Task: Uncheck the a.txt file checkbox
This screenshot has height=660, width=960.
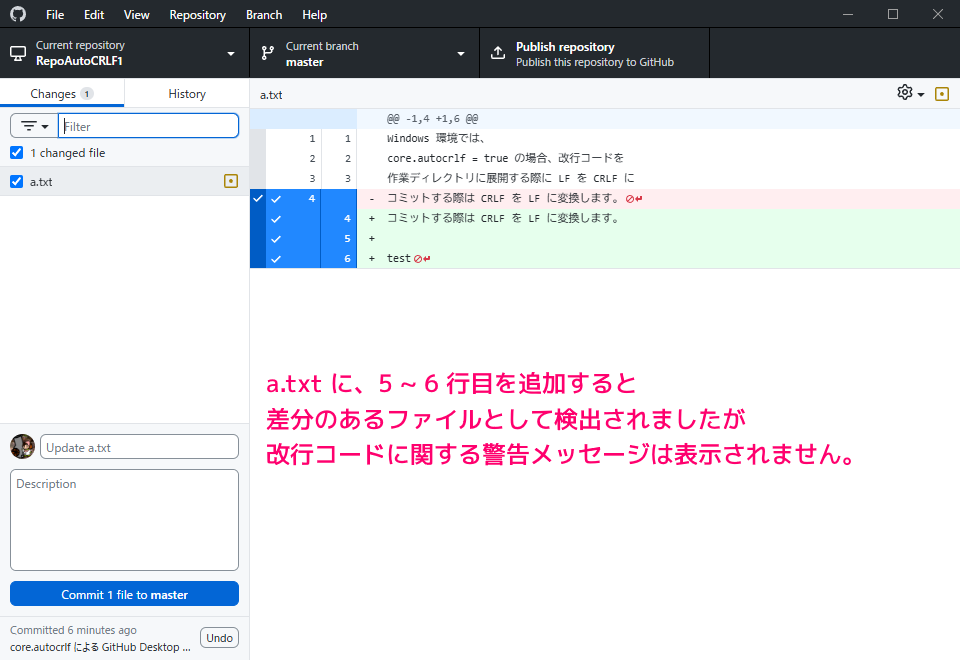Action: point(16,182)
